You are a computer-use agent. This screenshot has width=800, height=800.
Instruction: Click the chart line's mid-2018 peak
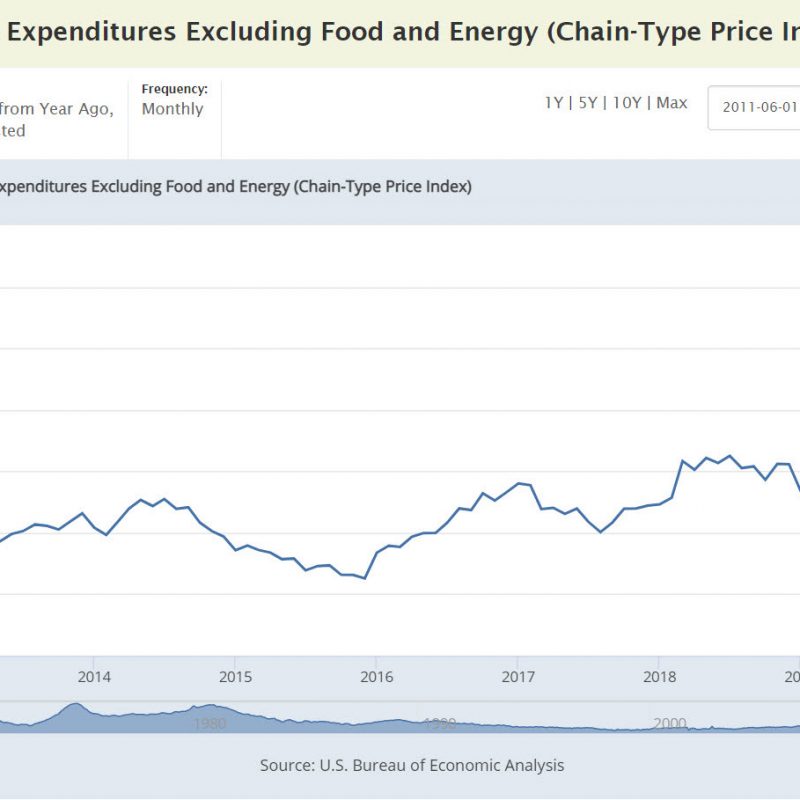click(730, 456)
